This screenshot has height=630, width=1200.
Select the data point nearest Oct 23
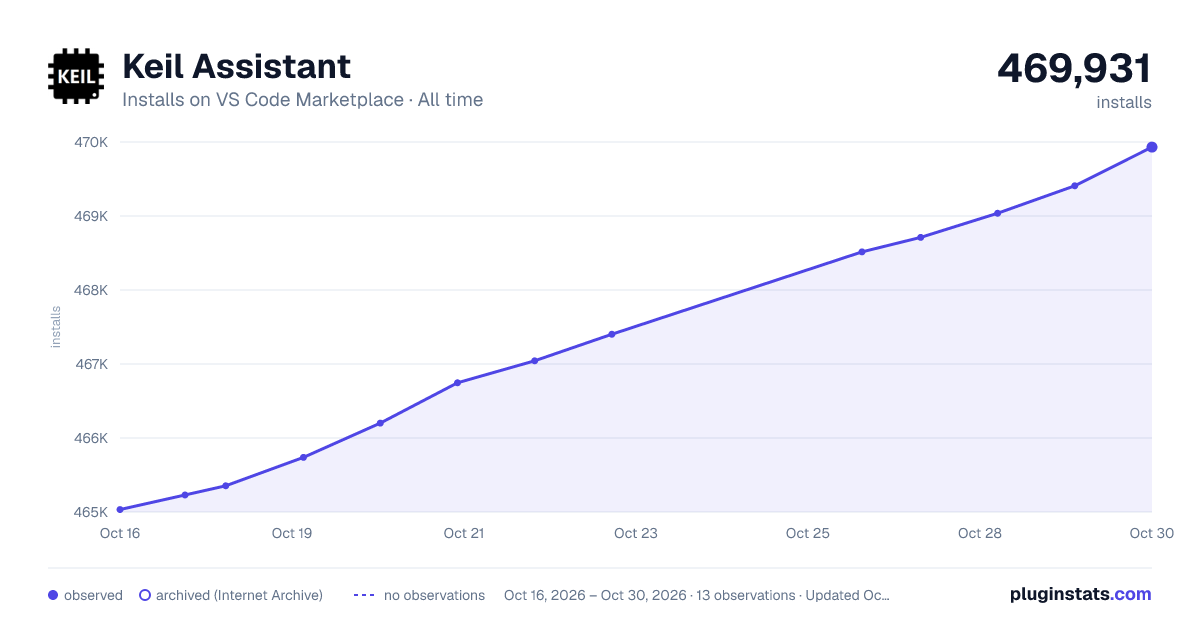612,334
